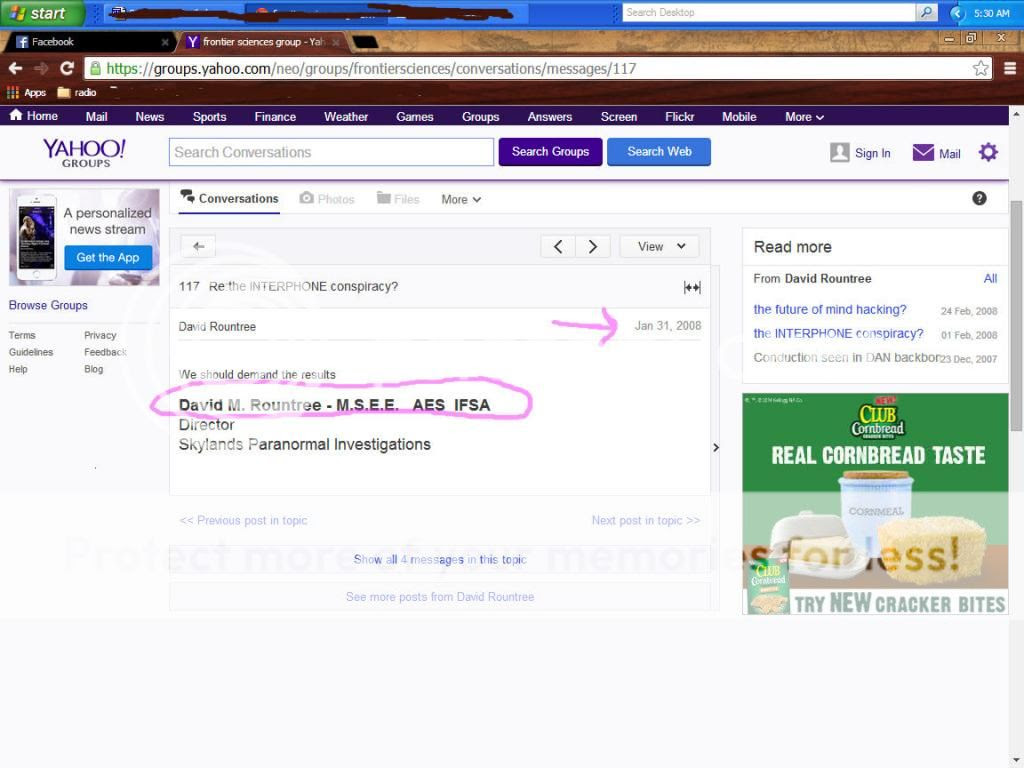This screenshot has height=768, width=1024.
Task: Open the Blog link
Action: coord(93,369)
